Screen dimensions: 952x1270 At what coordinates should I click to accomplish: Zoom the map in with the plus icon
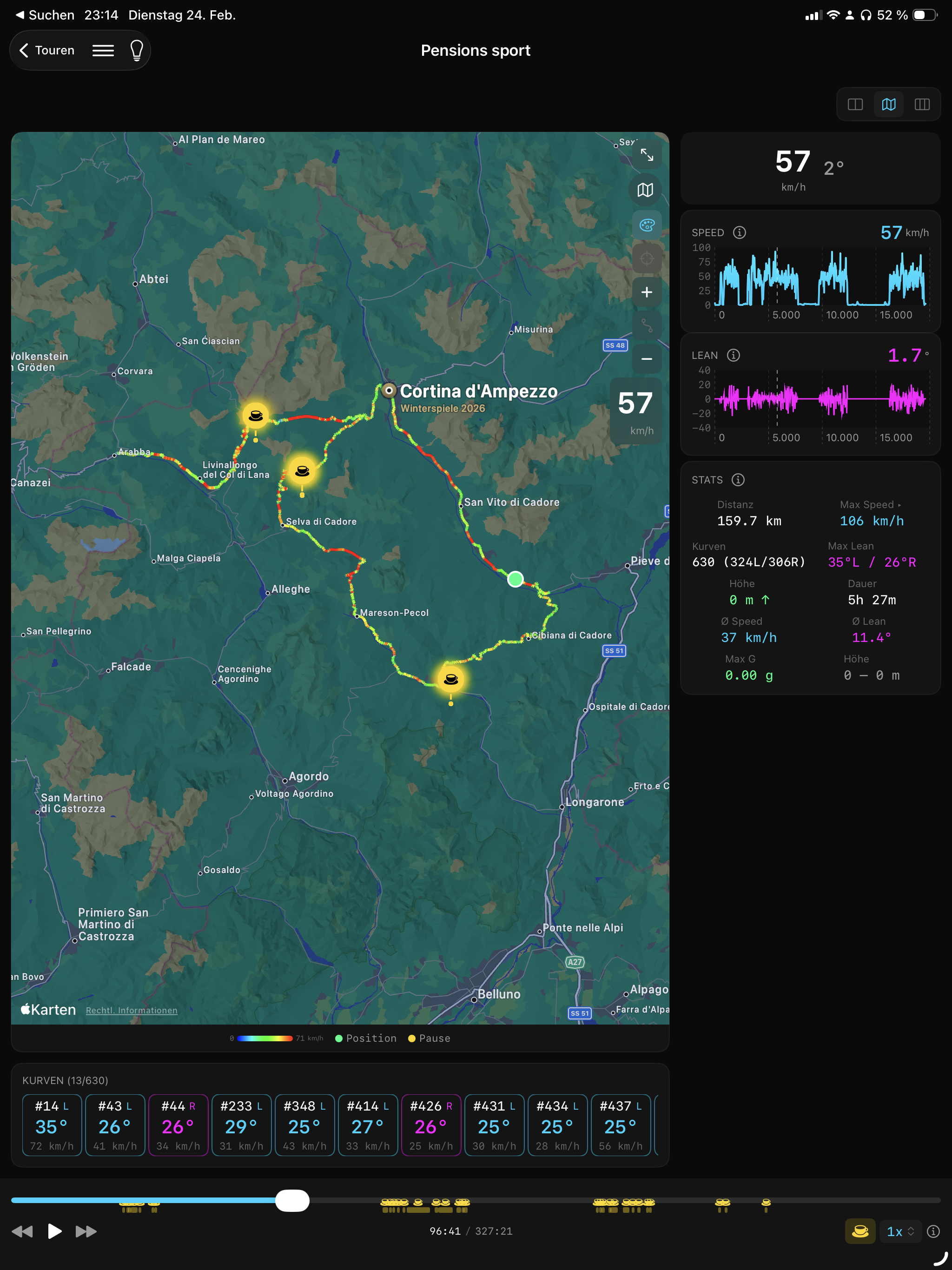[x=647, y=292]
